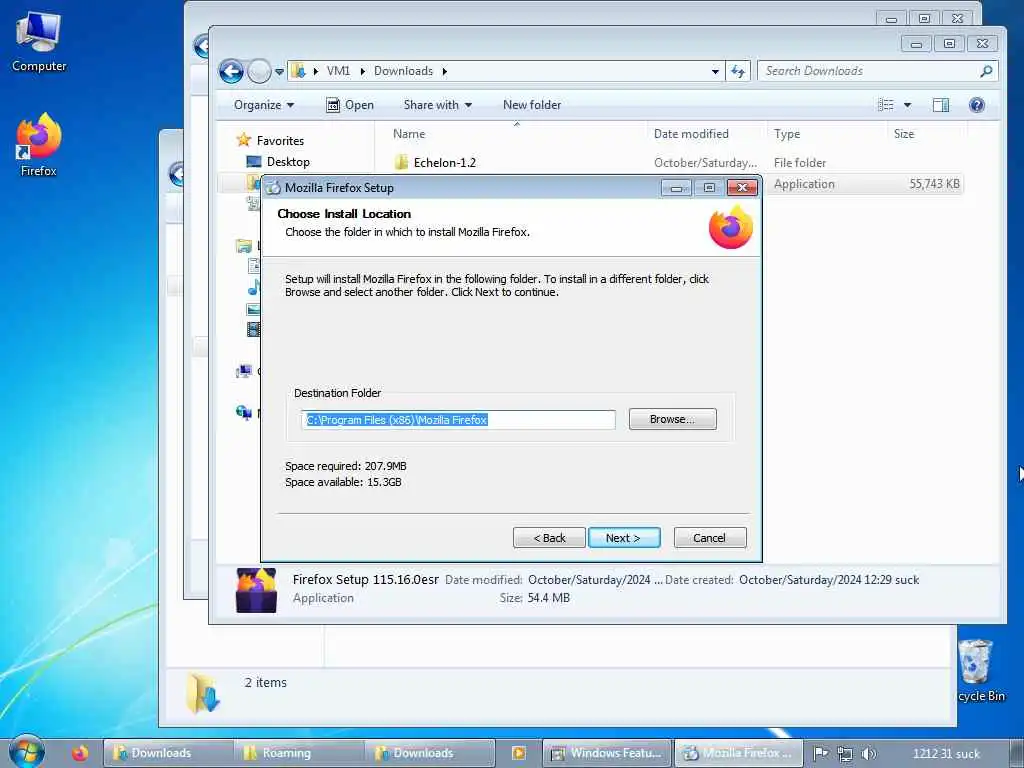Screen dimensions: 1024x768
Task: Click Downloads in the address breadcrumb
Action: click(403, 71)
